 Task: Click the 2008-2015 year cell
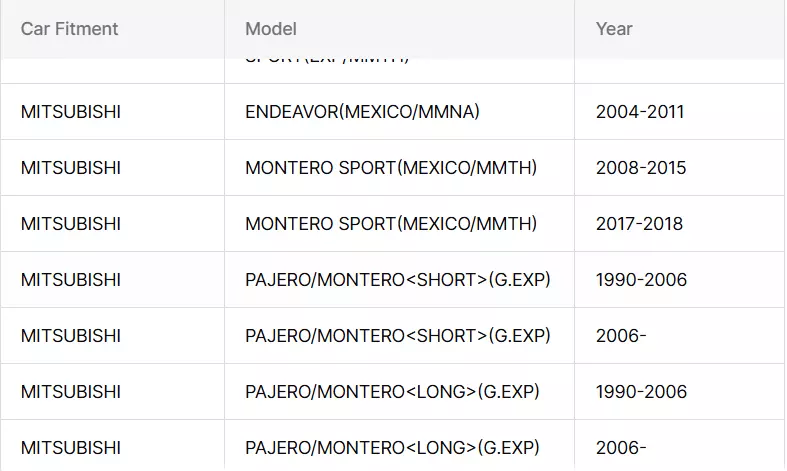(641, 168)
